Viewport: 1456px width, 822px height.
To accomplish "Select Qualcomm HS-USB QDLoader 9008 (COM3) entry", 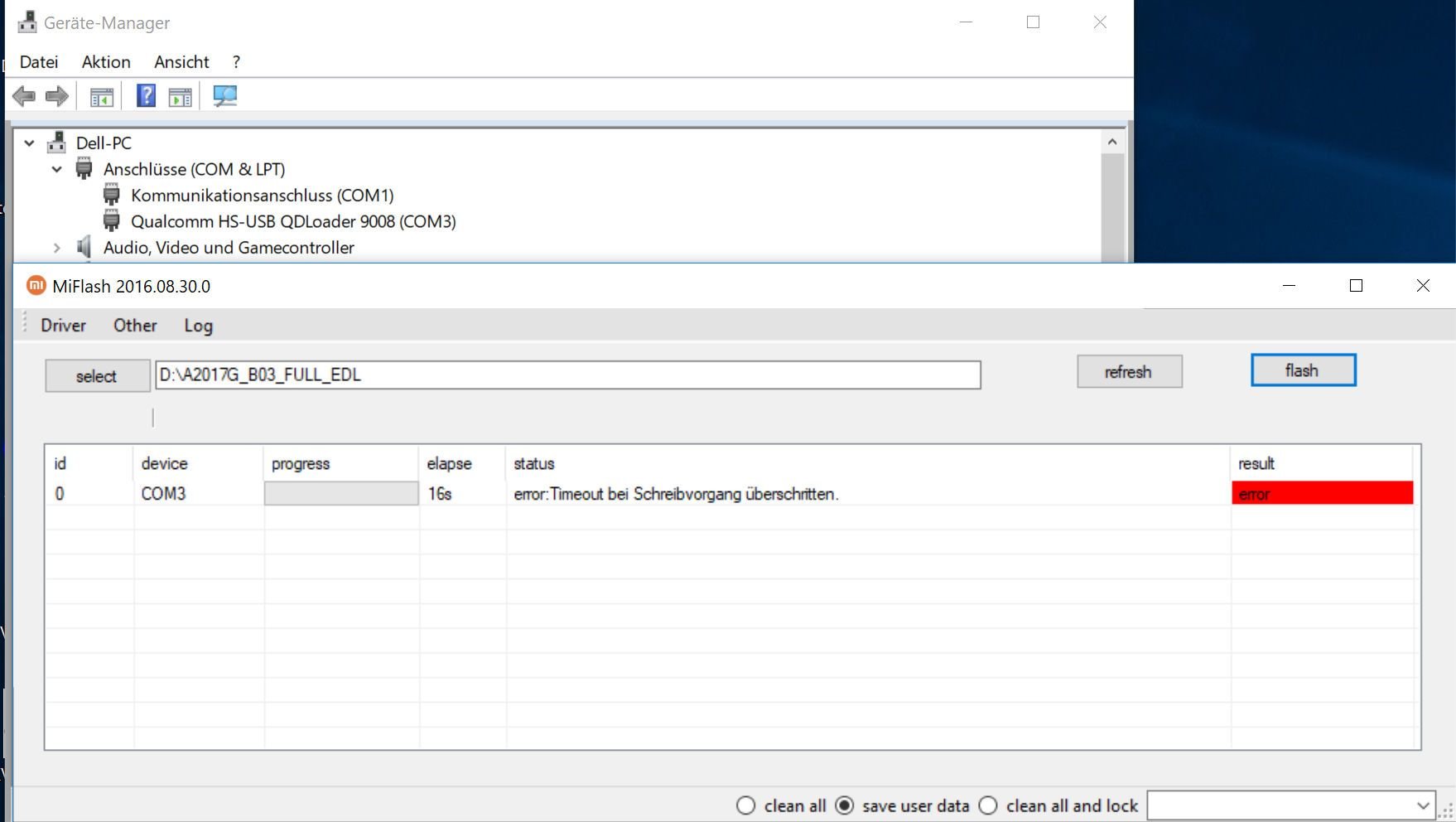I will click(x=293, y=221).
